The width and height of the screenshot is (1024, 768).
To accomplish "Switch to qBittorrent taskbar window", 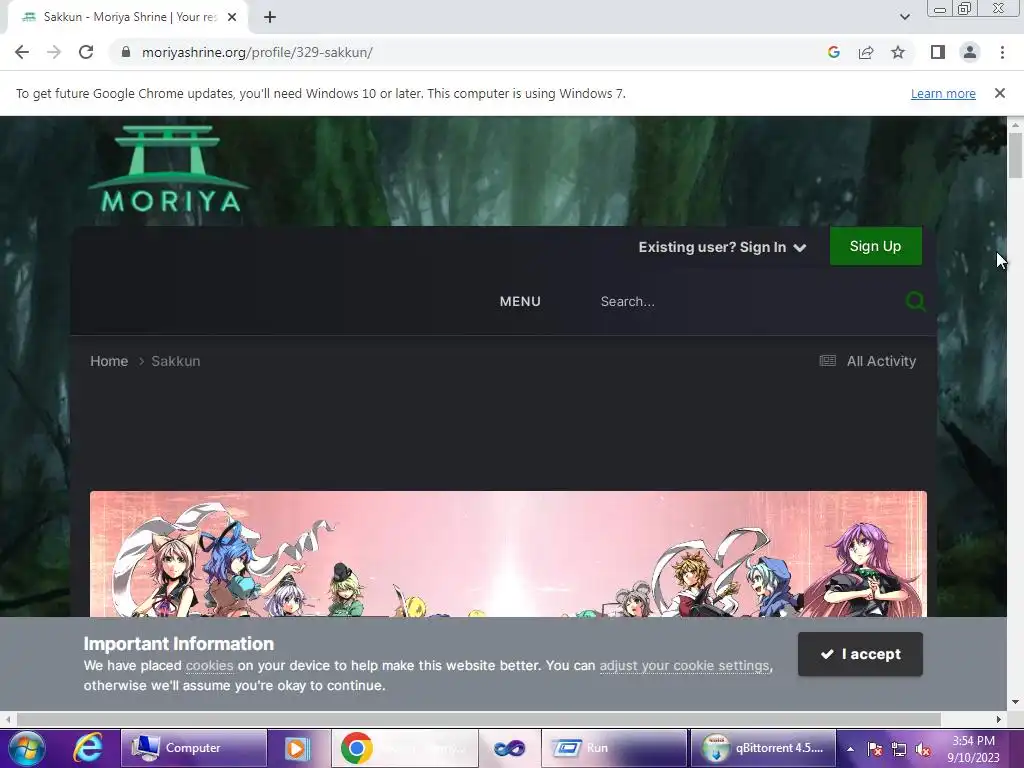I will [x=763, y=748].
